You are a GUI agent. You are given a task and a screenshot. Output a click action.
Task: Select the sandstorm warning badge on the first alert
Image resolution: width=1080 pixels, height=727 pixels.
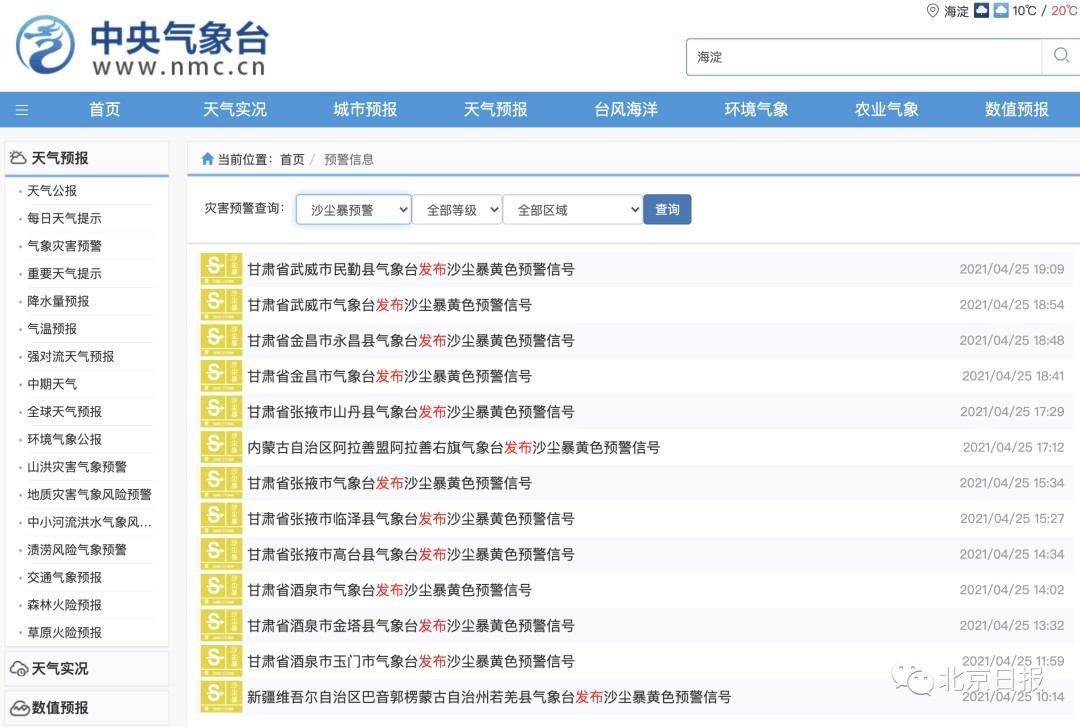pyautogui.click(x=220, y=268)
